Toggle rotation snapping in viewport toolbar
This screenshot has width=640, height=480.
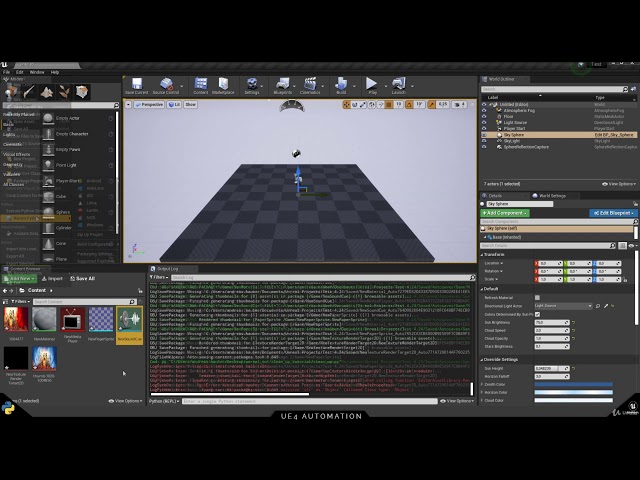[x=409, y=105]
